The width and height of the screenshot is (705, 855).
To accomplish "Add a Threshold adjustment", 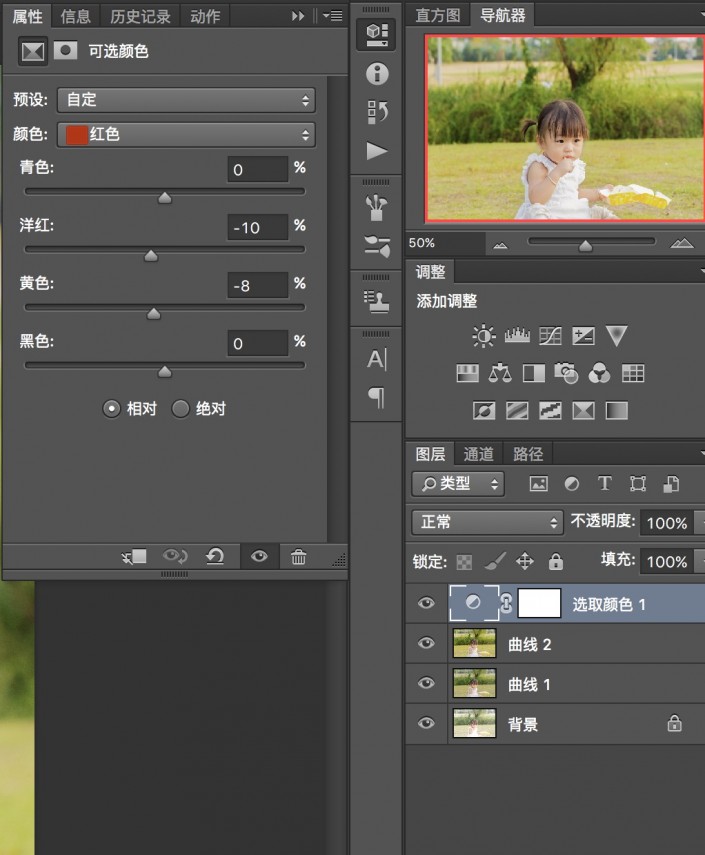I will coord(550,411).
